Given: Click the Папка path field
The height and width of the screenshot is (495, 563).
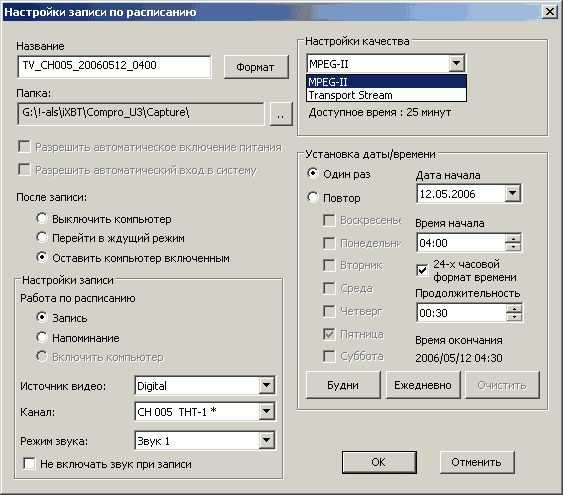Looking at the screenshot, I should (140, 114).
